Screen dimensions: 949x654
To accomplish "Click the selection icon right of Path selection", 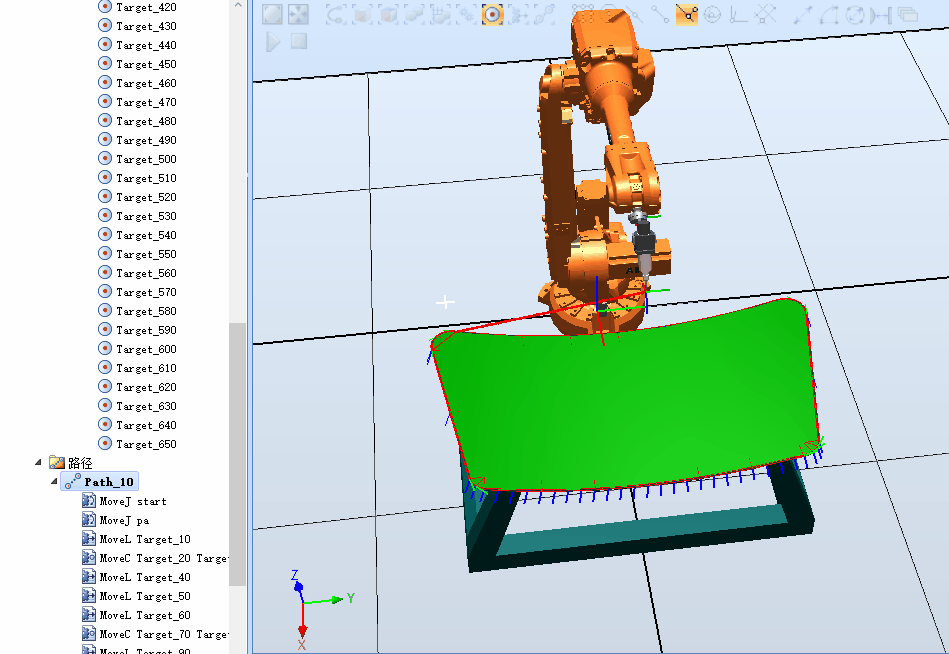I will (544, 15).
